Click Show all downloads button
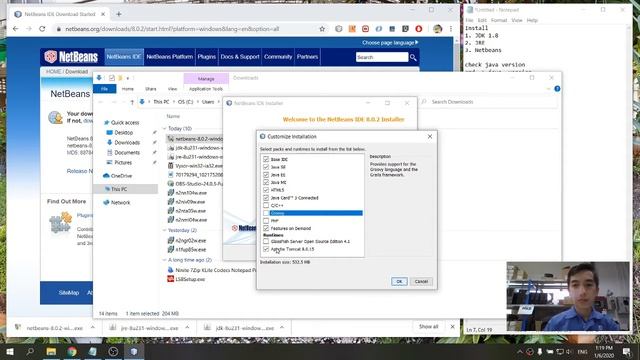Image resolution: width=640 pixels, height=360 pixels. 428,327
